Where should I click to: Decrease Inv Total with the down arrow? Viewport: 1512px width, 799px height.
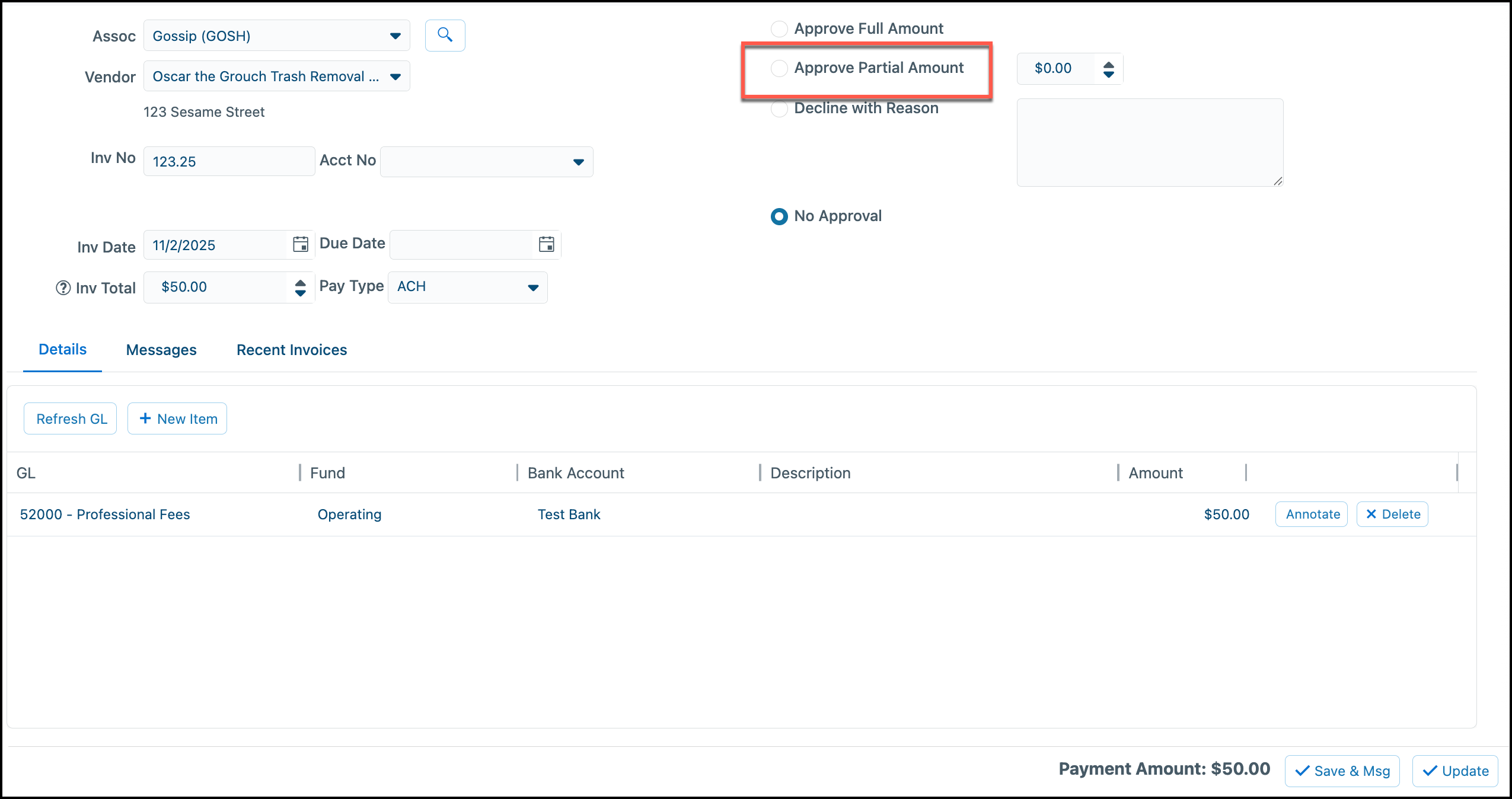pyautogui.click(x=301, y=293)
